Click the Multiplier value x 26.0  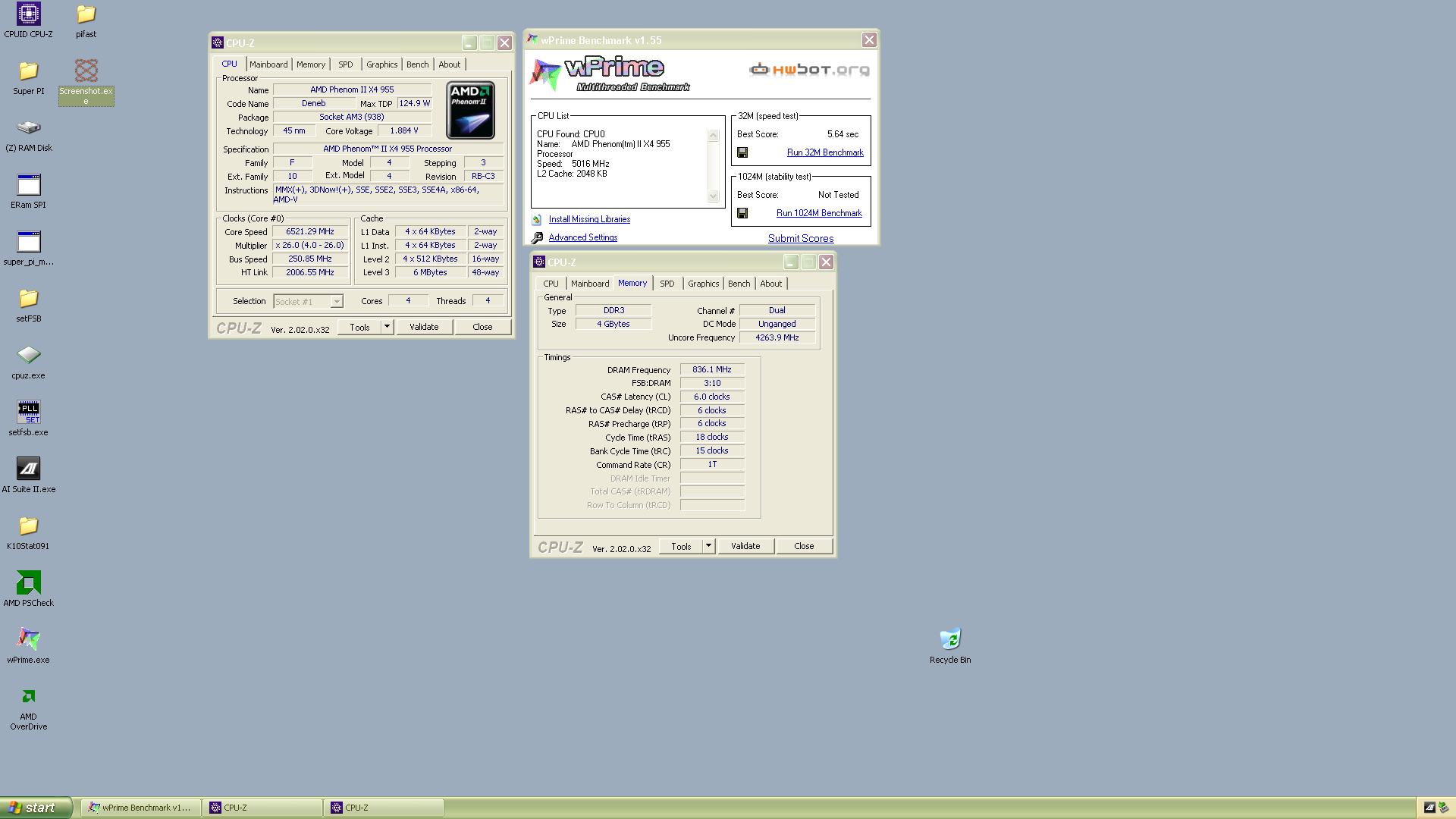click(310, 245)
